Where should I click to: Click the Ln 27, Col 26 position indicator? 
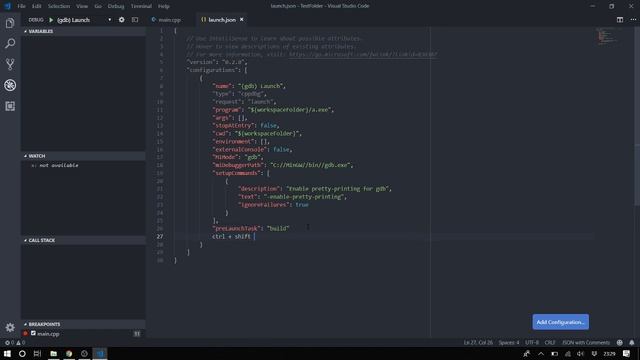tap(478, 343)
